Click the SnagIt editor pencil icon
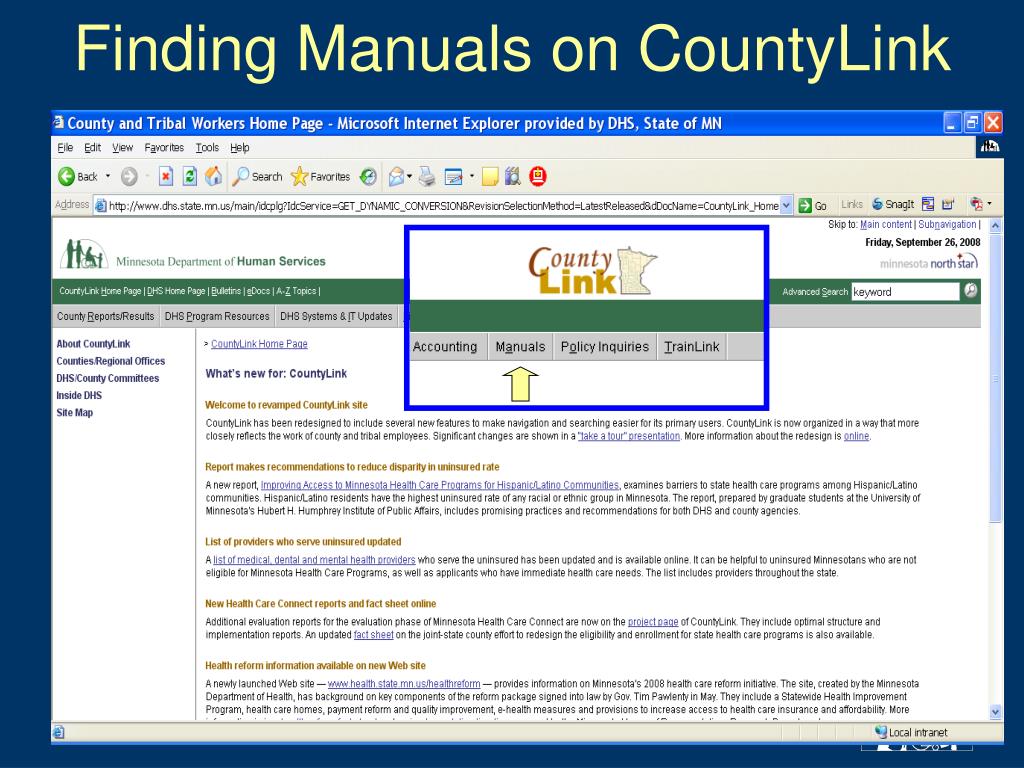The height and width of the screenshot is (768, 1024). [x=948, y=204]
